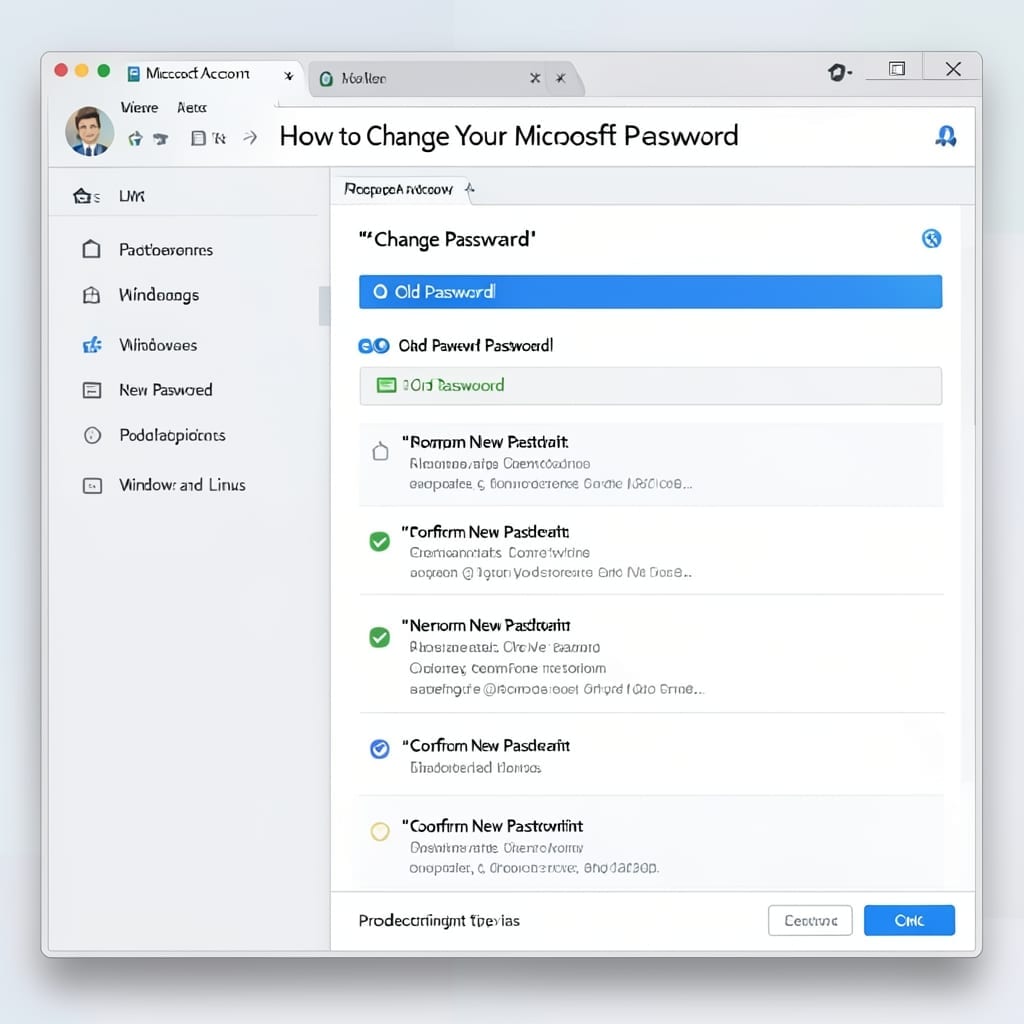The height and width of the screenshot is (1024, 1024).
Task: Click the green home arrow toolbar icon
Action: click(135, 138)
